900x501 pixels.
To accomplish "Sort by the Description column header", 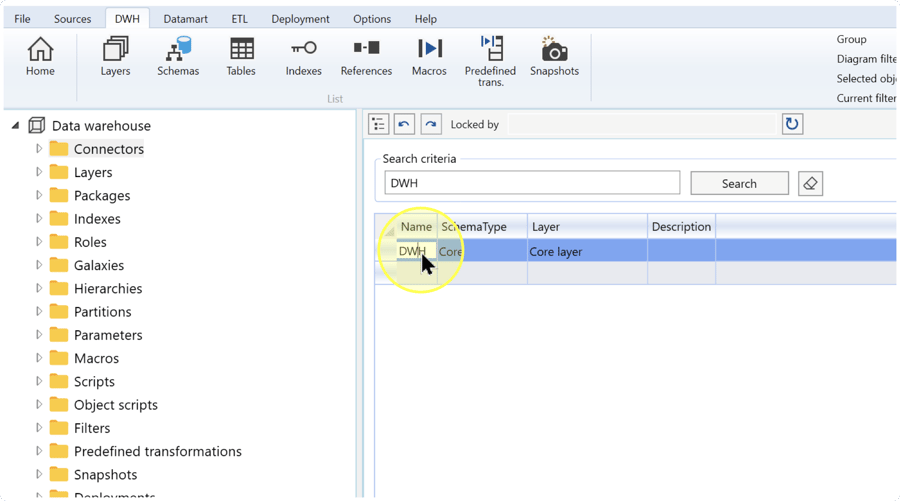I will click(681, 227).
